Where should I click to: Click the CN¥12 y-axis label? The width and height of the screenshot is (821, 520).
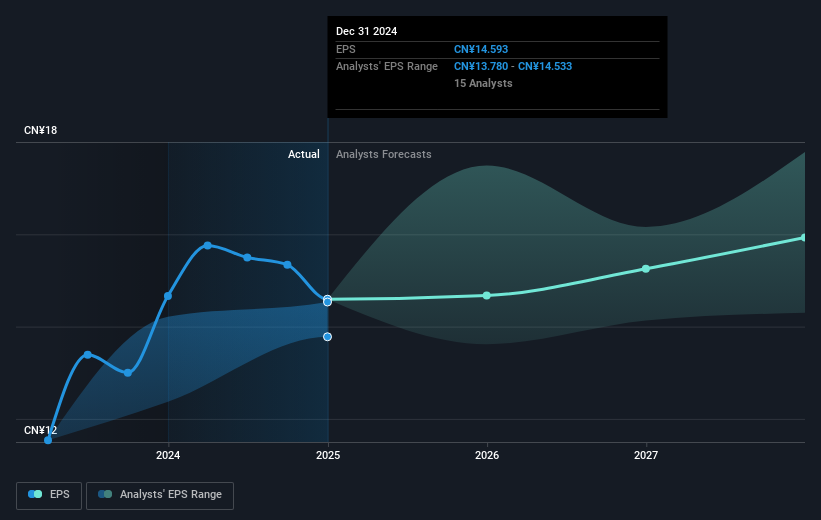tap(40, 430)
